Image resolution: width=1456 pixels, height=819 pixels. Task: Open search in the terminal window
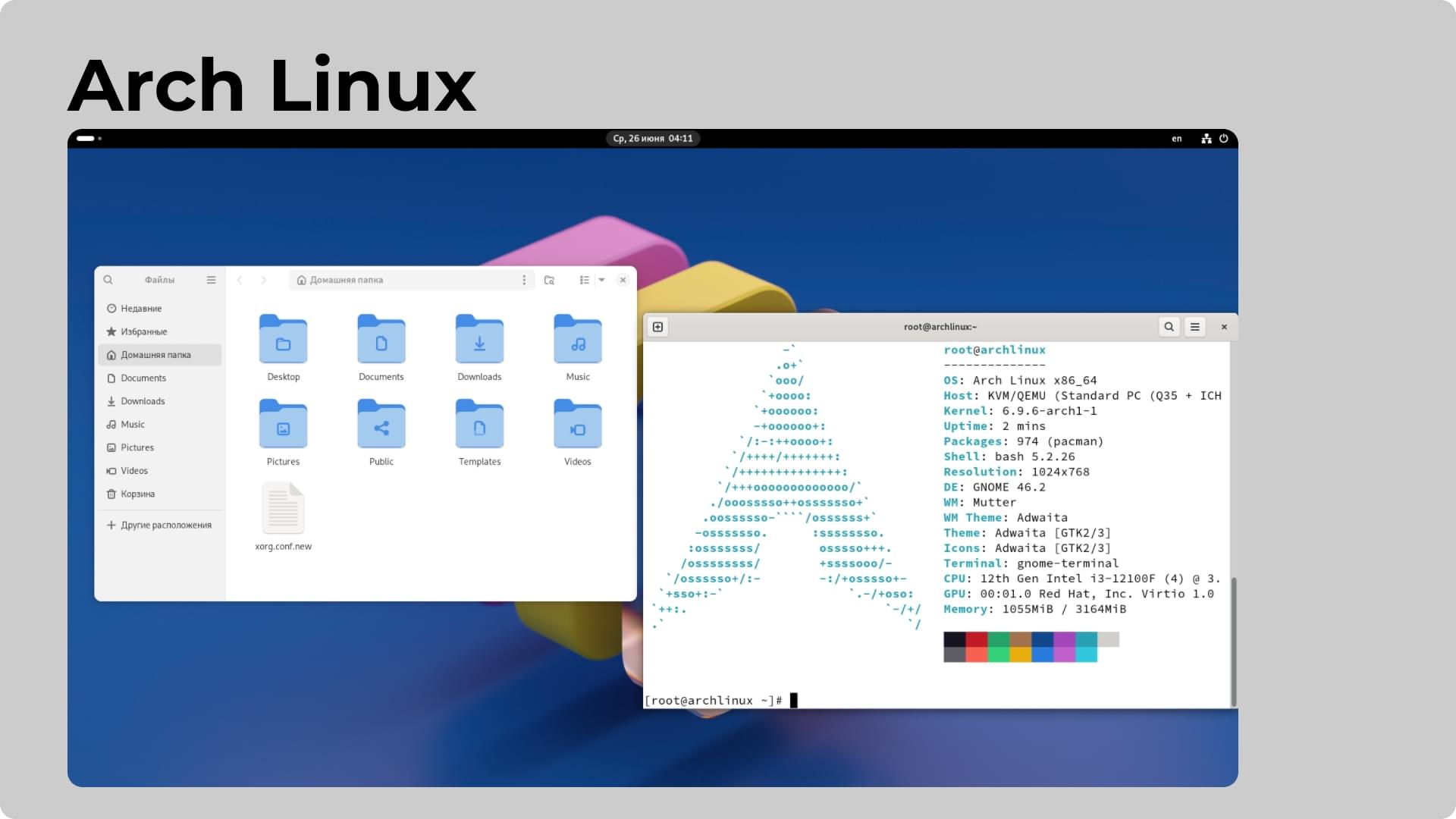1169,327
